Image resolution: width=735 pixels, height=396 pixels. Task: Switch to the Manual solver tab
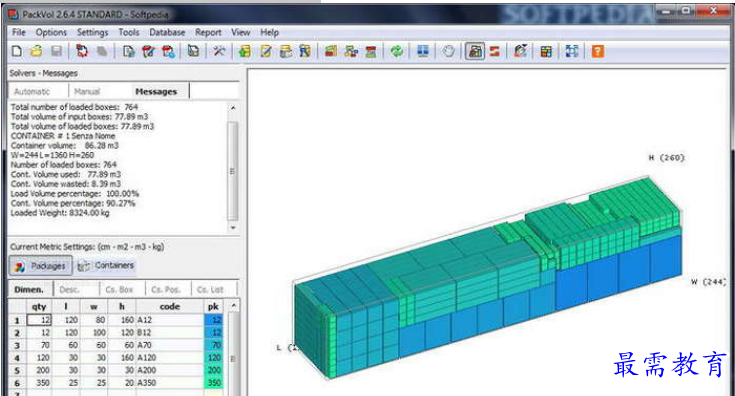pos(87,91)
